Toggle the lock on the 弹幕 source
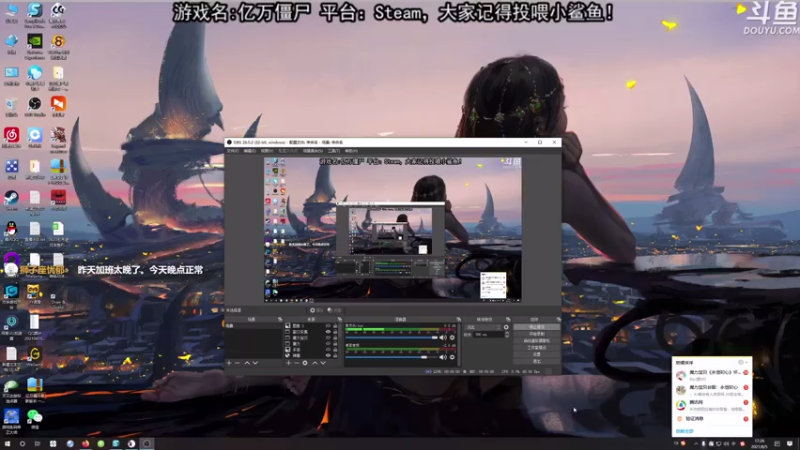This screenshot has width=800, height=450. [x=335, y=356]
